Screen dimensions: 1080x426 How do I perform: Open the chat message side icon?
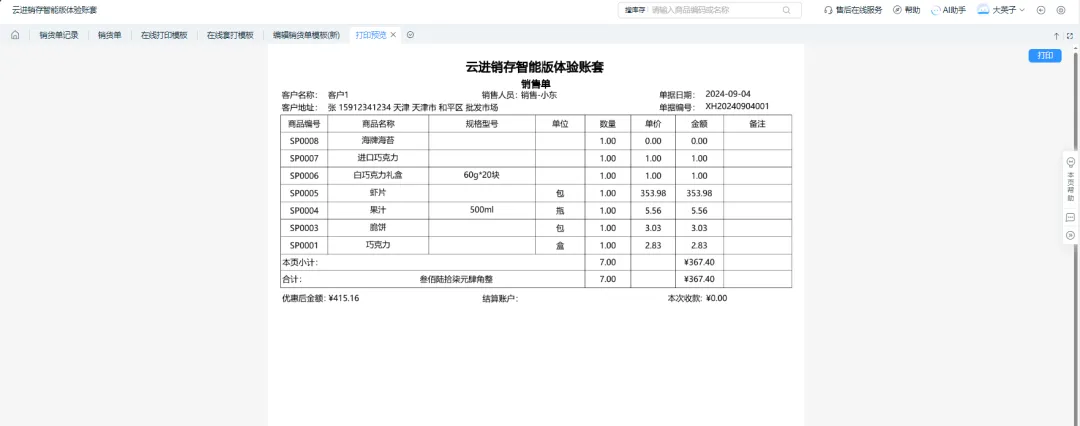[1070, 217]
